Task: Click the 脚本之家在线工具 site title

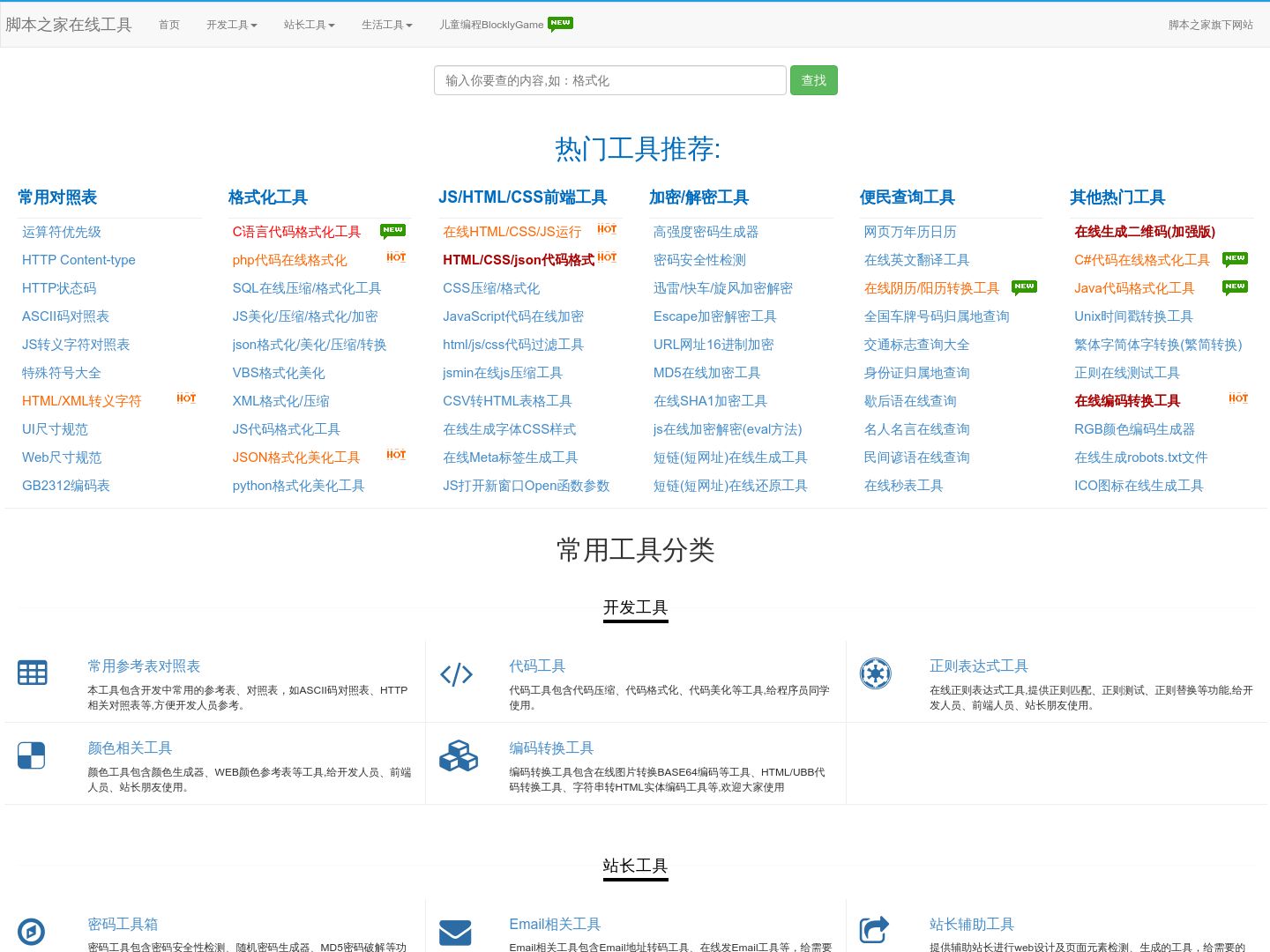Action: point(69,25)
